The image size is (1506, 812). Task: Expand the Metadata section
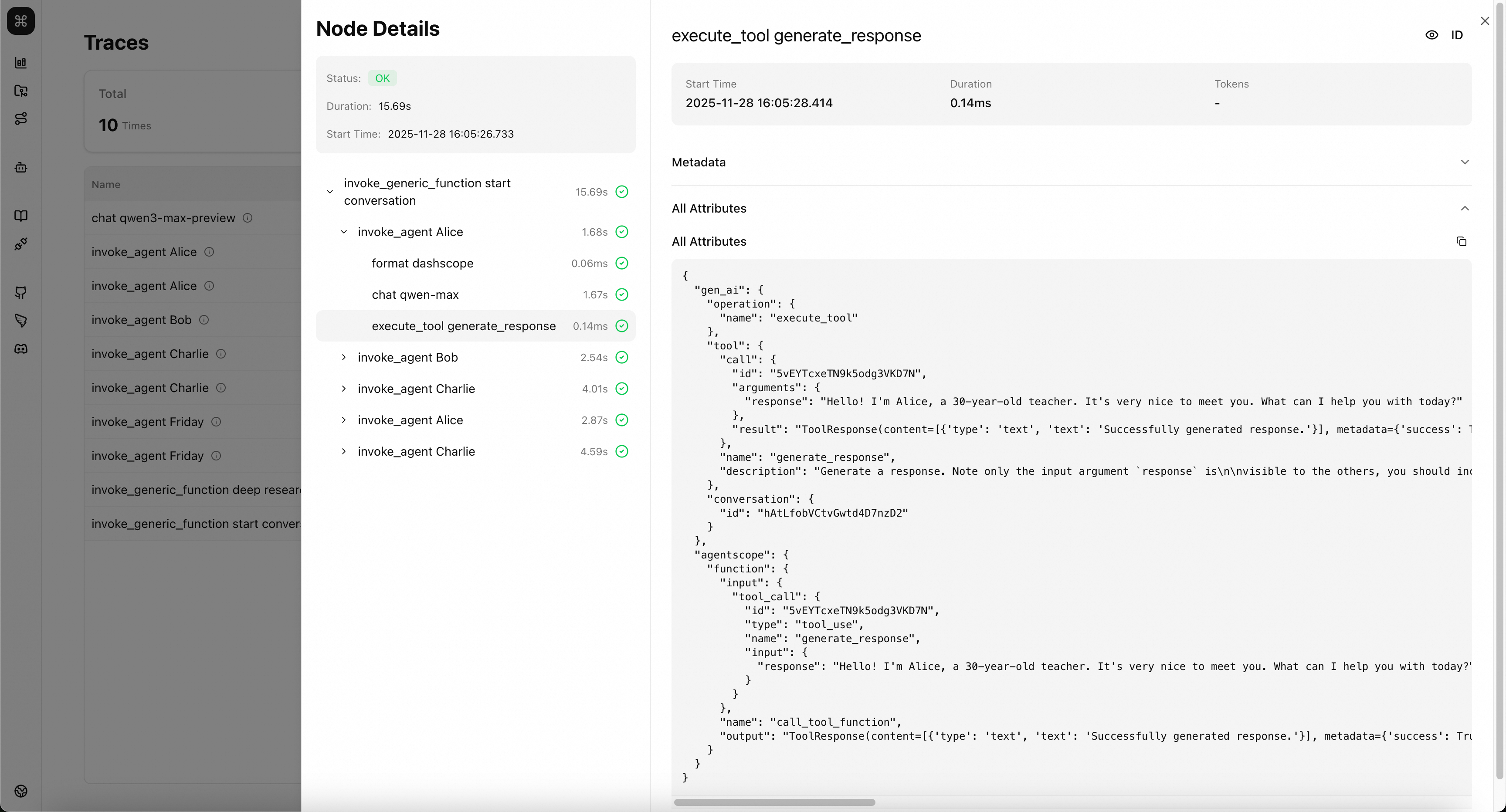coord(1465,162)
